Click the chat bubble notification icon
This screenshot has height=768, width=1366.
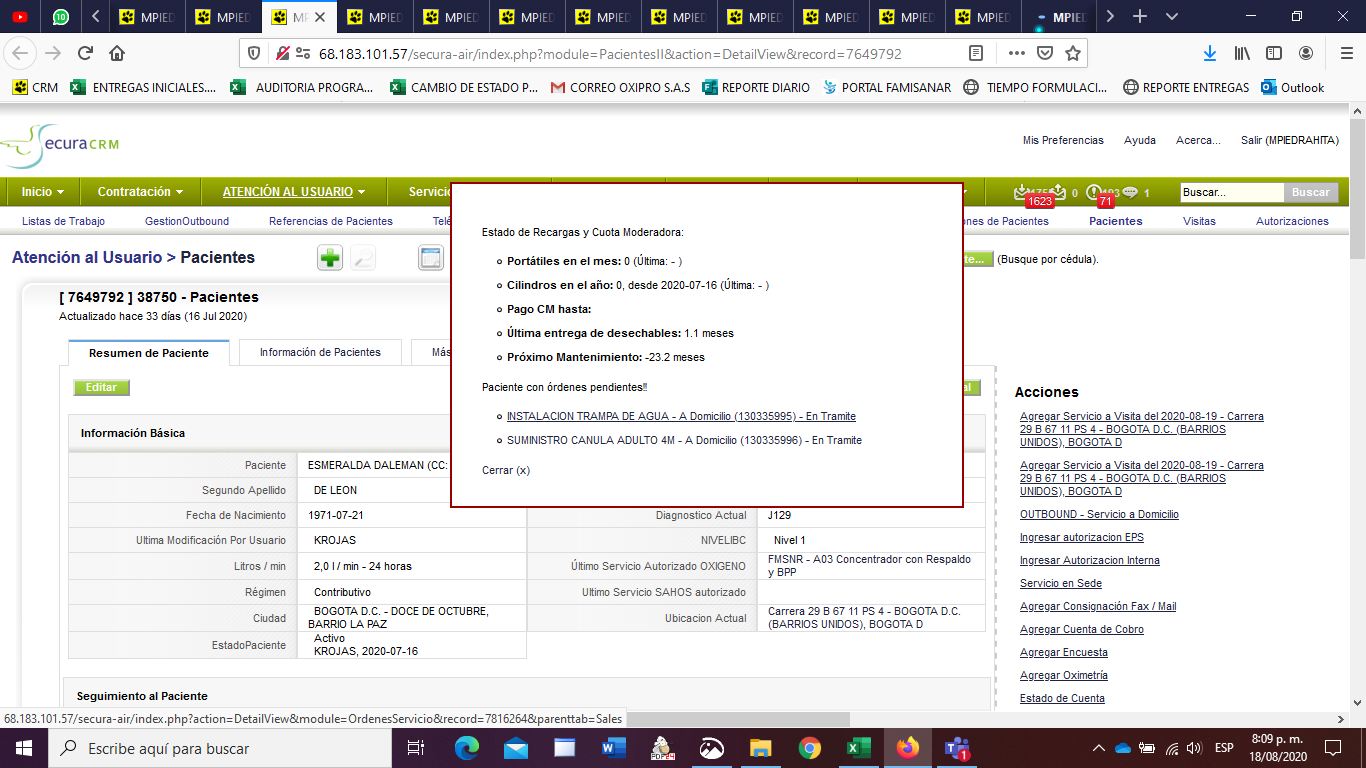(x=1130, y=192)
